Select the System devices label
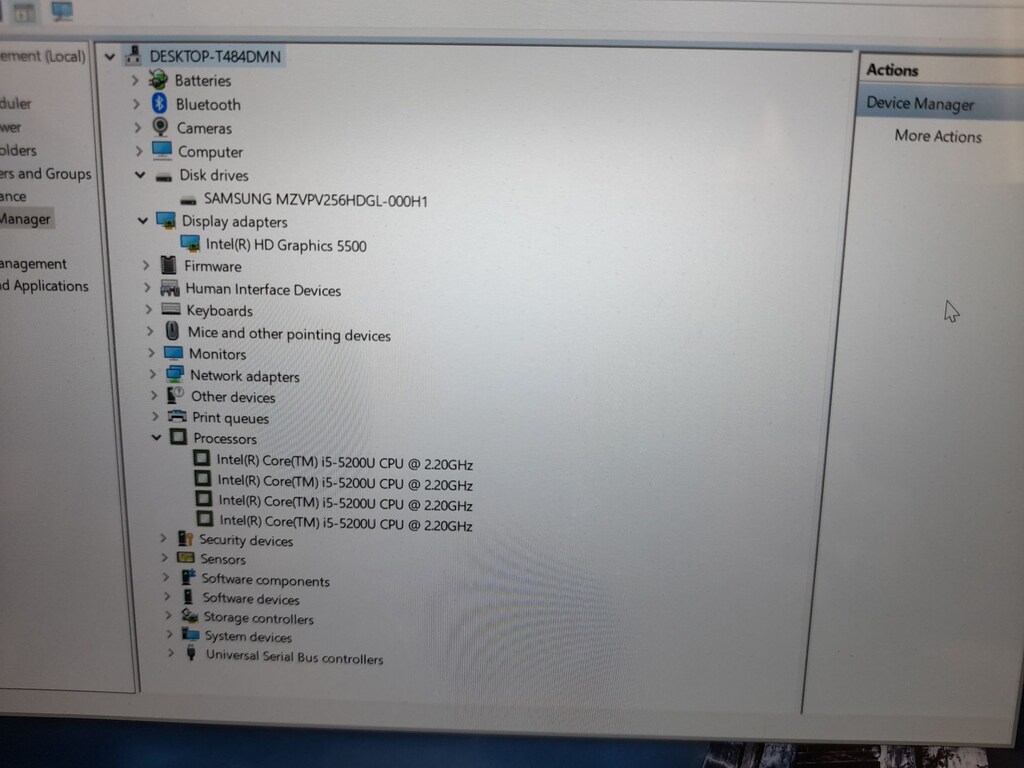The width and height of the screenshot is (1024, 768). [x=248, y=636]
